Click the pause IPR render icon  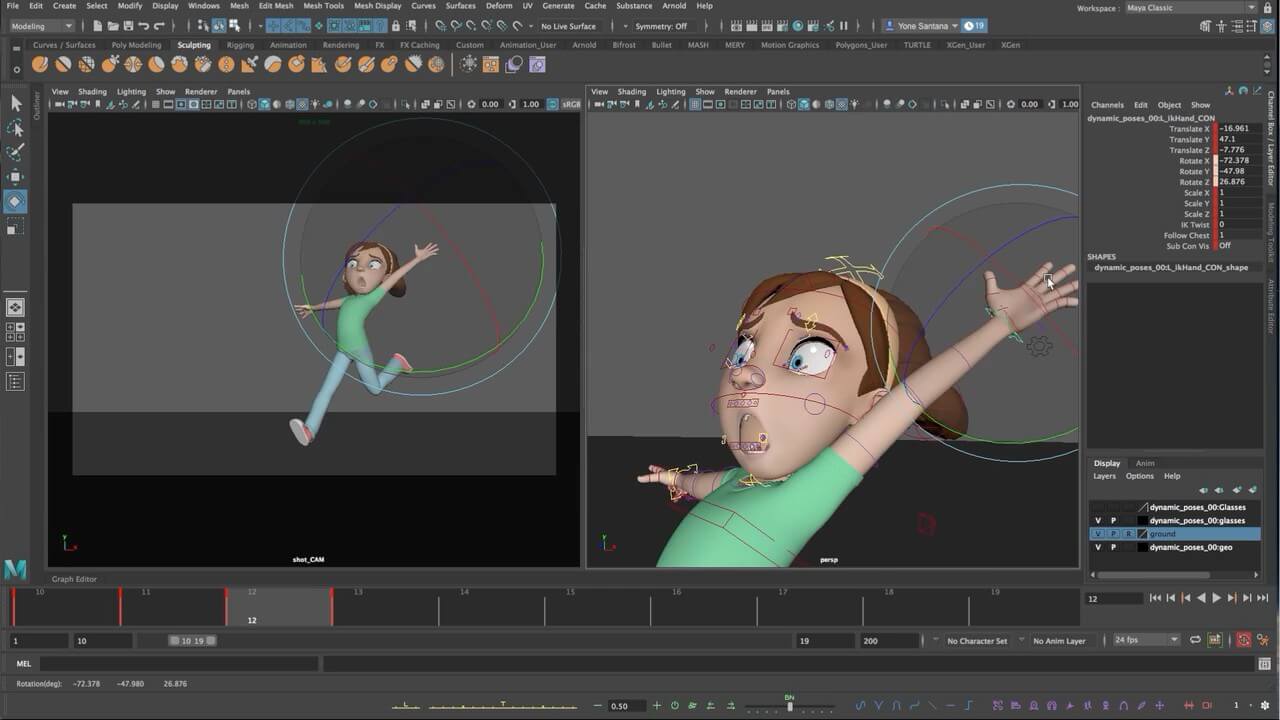843,26
